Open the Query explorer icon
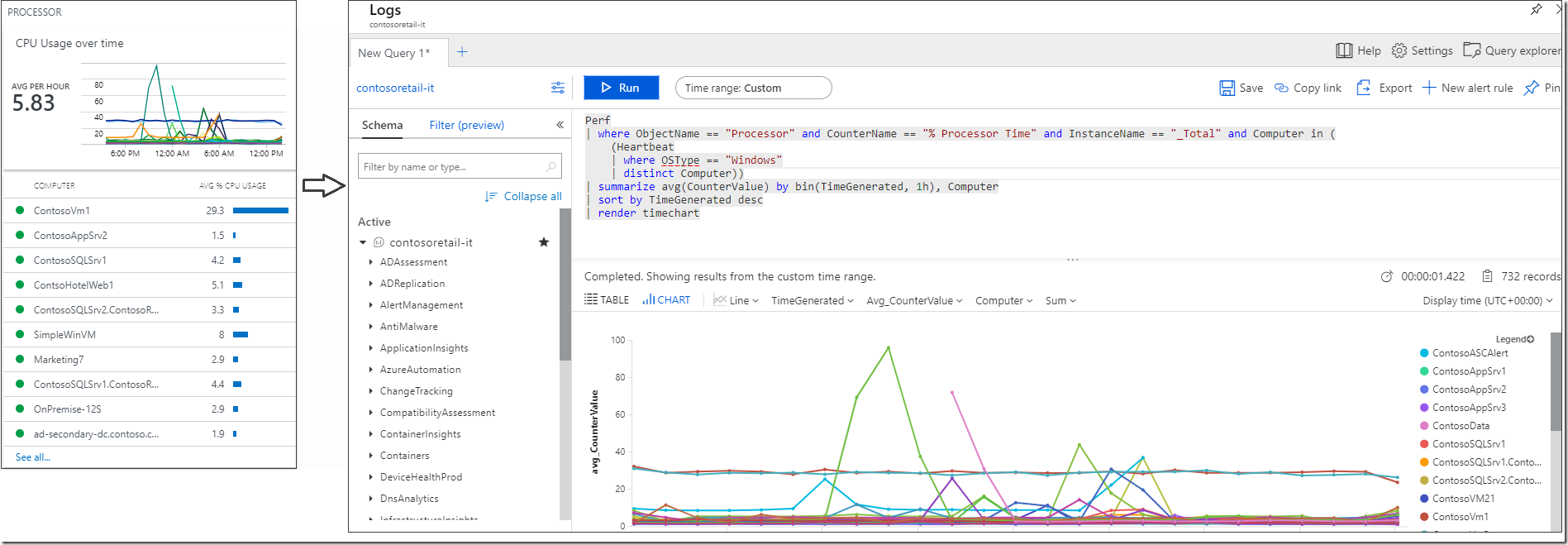This screenshot has width=1568, height=545. click(1471, 50)
